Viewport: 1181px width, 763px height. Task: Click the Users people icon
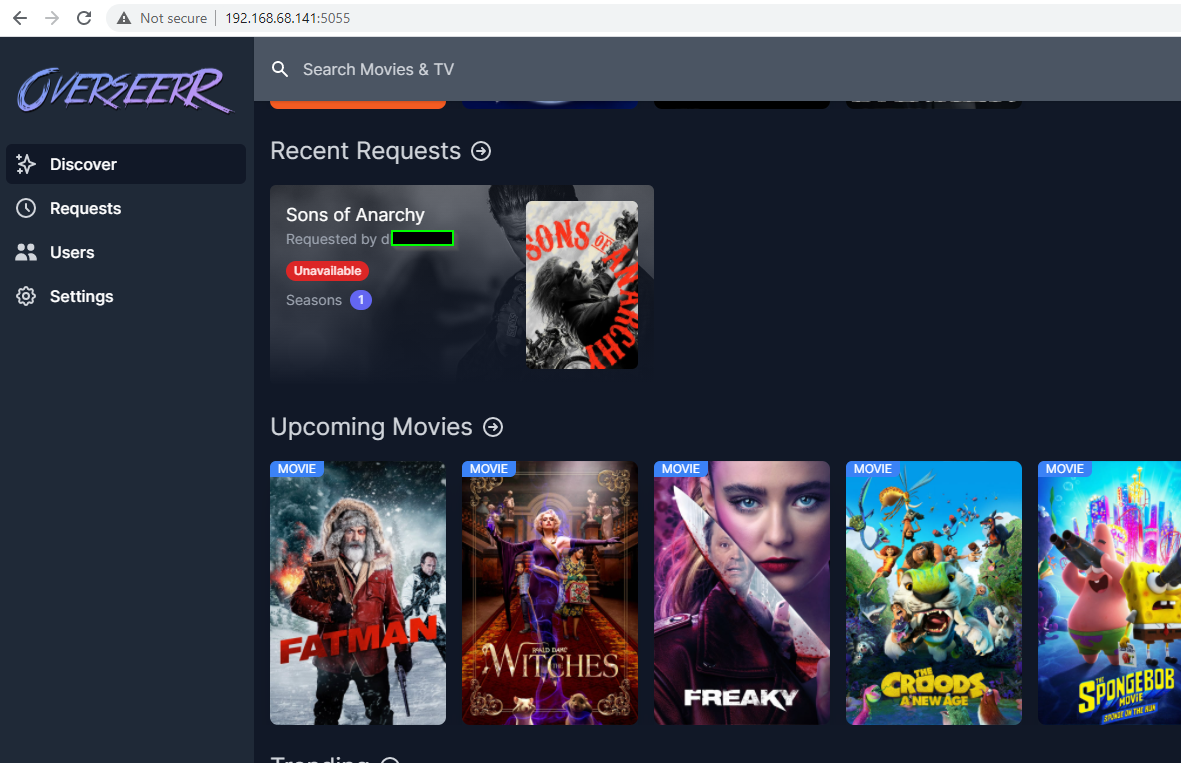[x=26, y=252]
